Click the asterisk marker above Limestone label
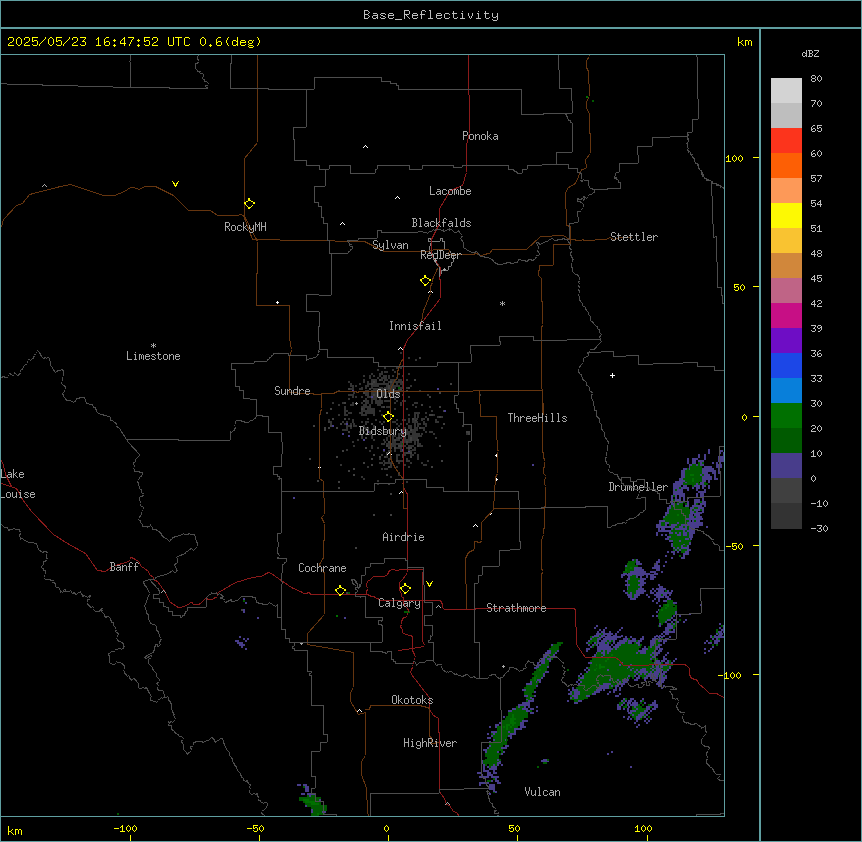This screenshot has height=842, width=862. [153, 345]
